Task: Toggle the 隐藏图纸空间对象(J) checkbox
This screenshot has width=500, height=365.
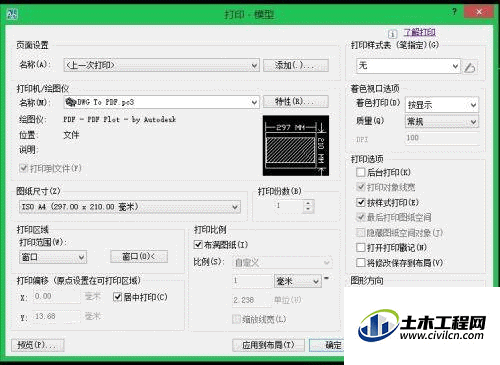Action: (361, 232)
